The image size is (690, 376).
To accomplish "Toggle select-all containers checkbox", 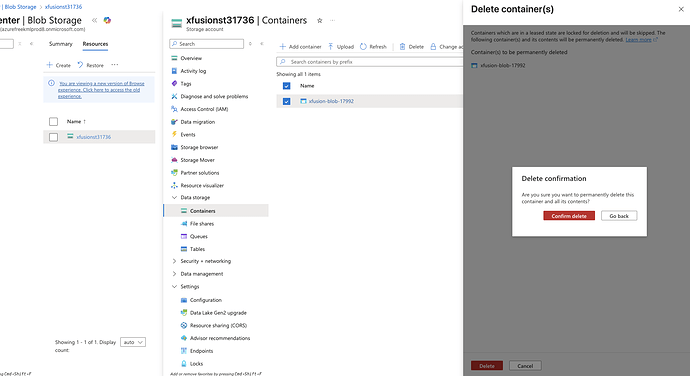I will pyautogui.click(x=286, y=86).
